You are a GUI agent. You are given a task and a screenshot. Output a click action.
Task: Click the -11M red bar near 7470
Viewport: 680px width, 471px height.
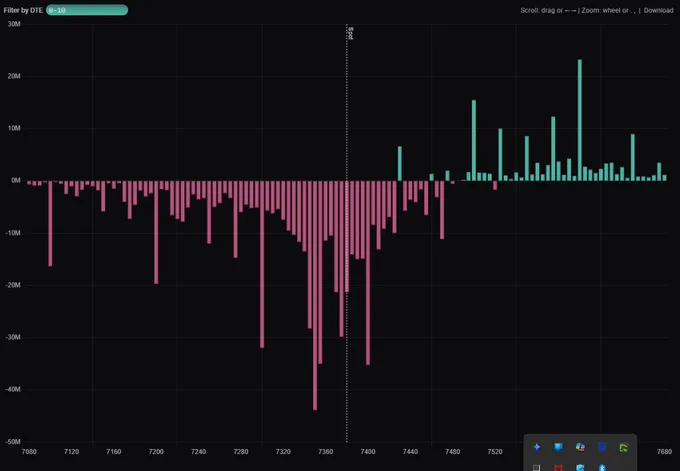click(442, 210)
